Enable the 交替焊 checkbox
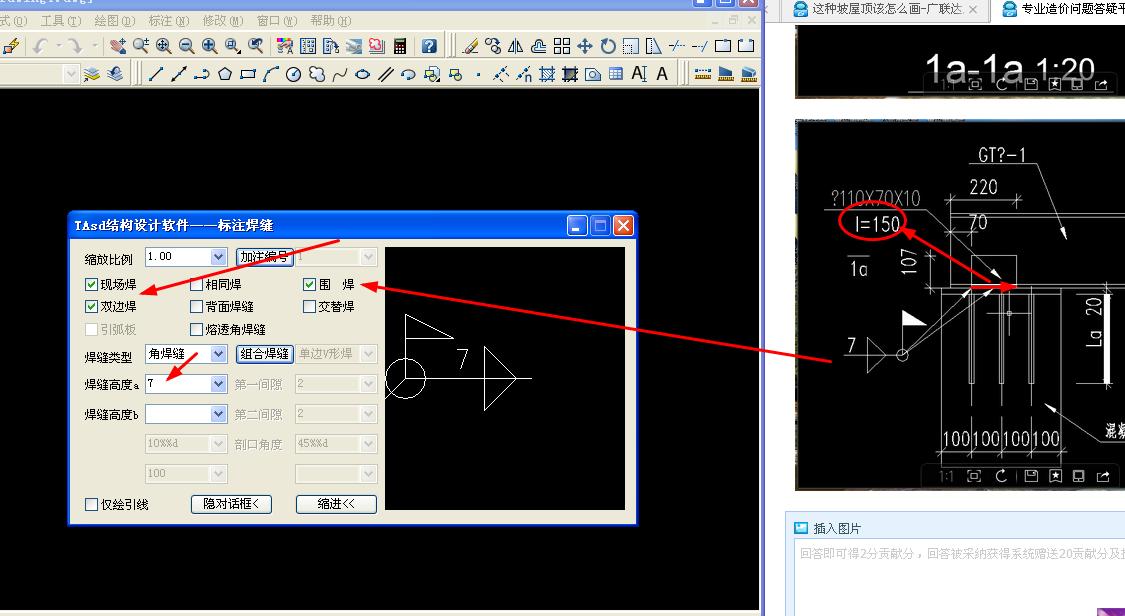This screenshot has height=616, width=1125. 309,306
